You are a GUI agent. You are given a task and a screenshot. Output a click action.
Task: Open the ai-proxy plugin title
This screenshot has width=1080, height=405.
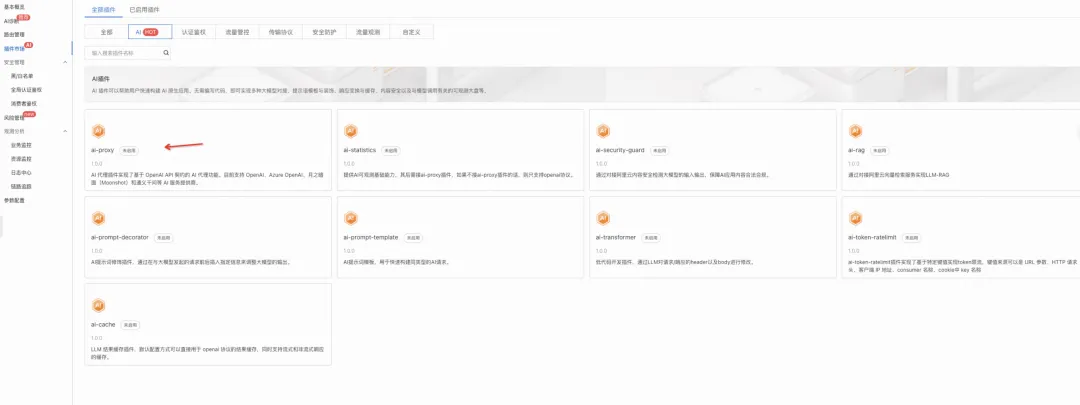click(x=103, y=149)
